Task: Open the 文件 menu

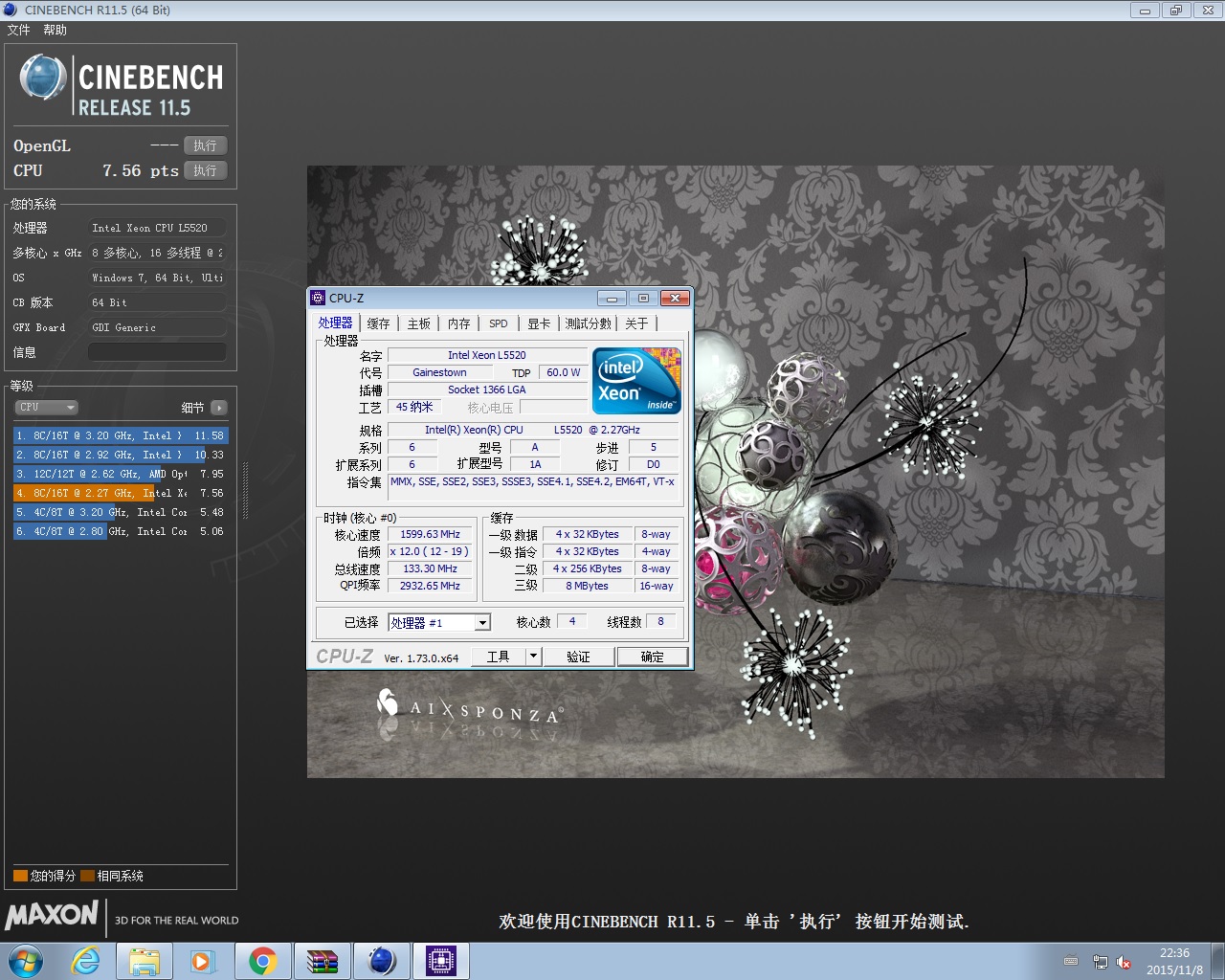Action: coord(18,30)
